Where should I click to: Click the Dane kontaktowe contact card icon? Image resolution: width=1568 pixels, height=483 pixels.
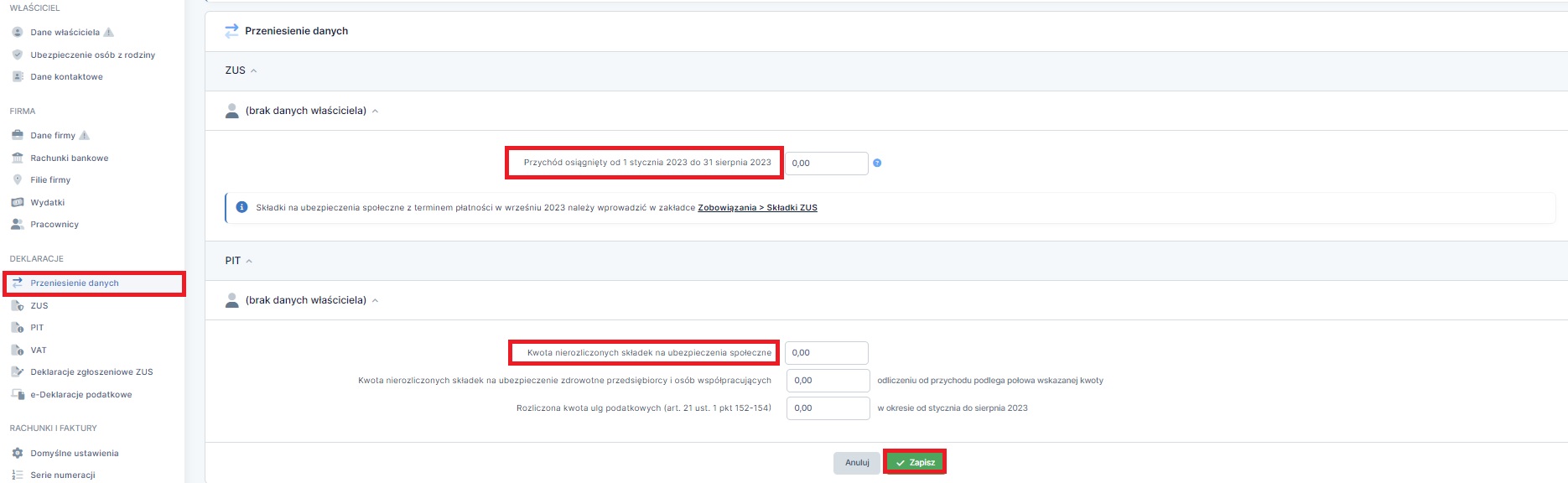coord(18,76)
